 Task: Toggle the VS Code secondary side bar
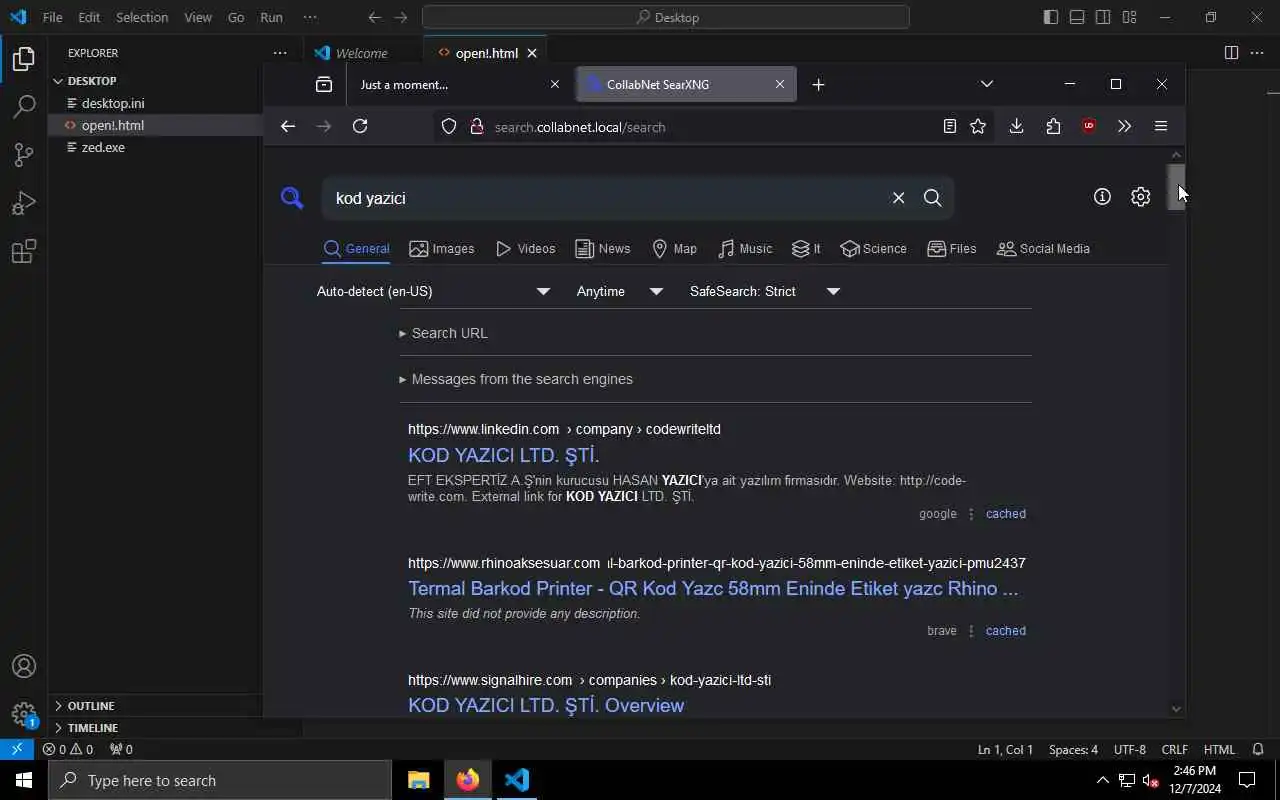coord(1103,17)
